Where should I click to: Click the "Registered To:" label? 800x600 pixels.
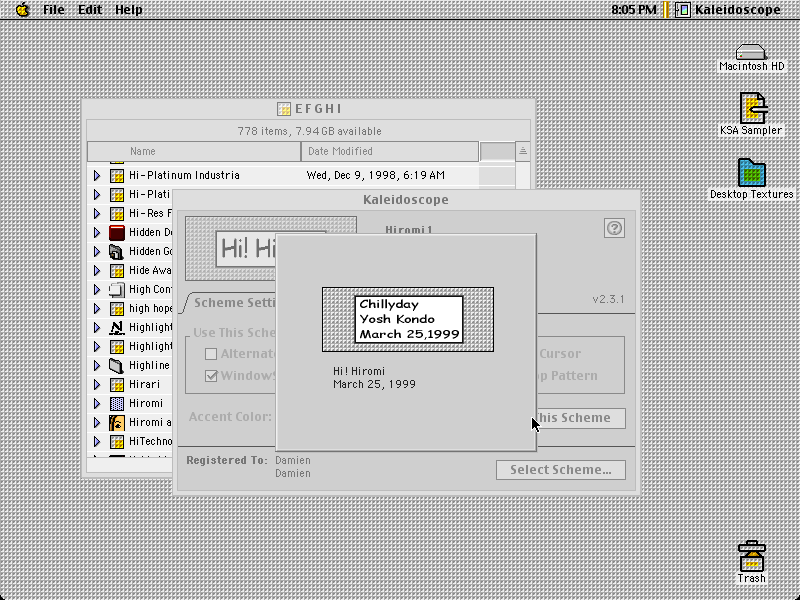pos(227,460)
